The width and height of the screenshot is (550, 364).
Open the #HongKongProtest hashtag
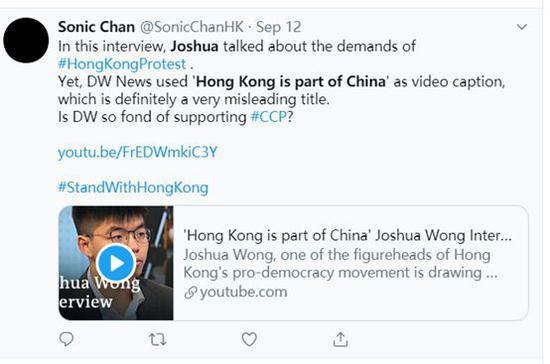coord(122,64)
